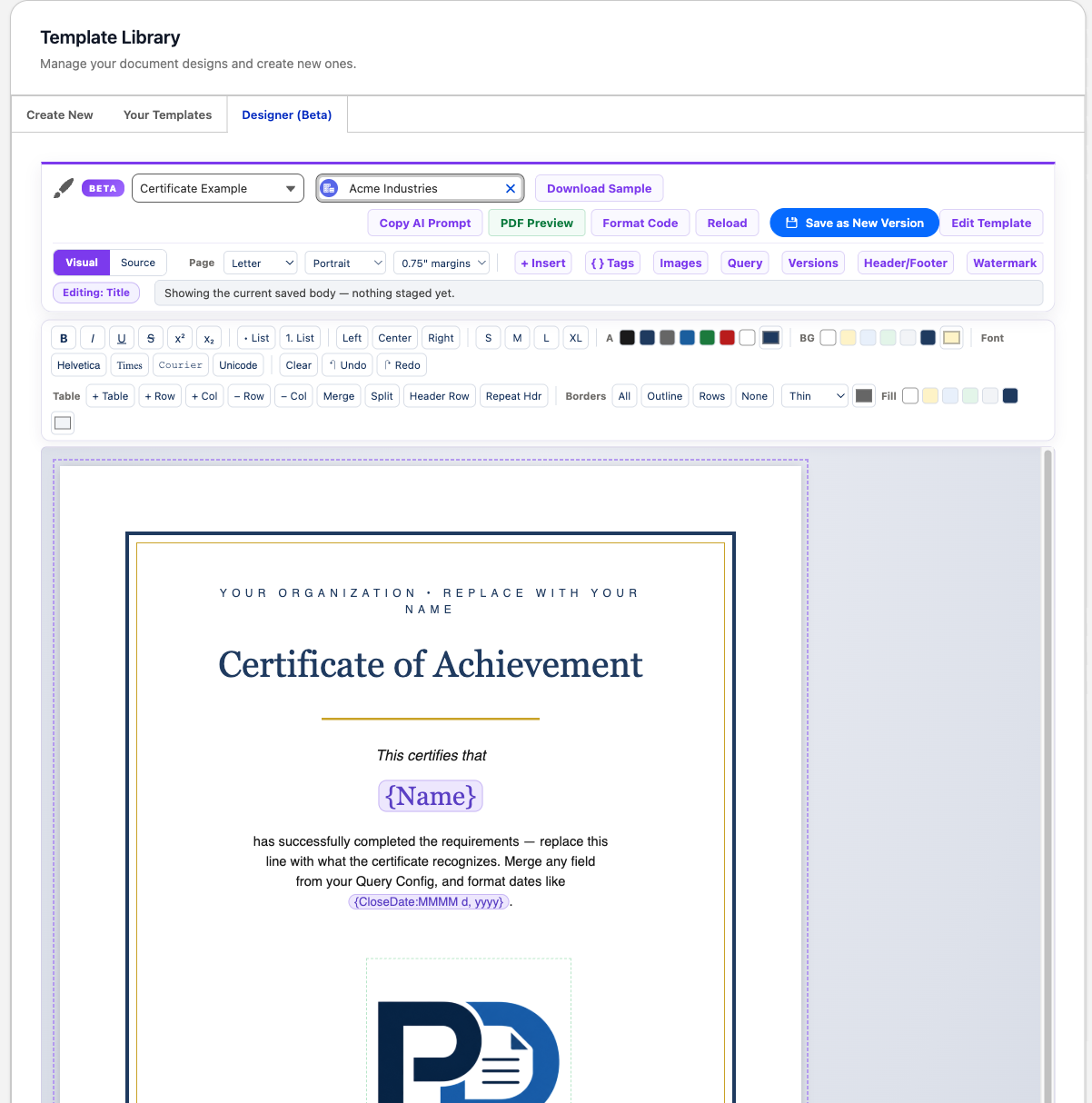Screen dimensions: 1092x1103
Task: Apply strikethrough formatting
Action: click(151, 338)
